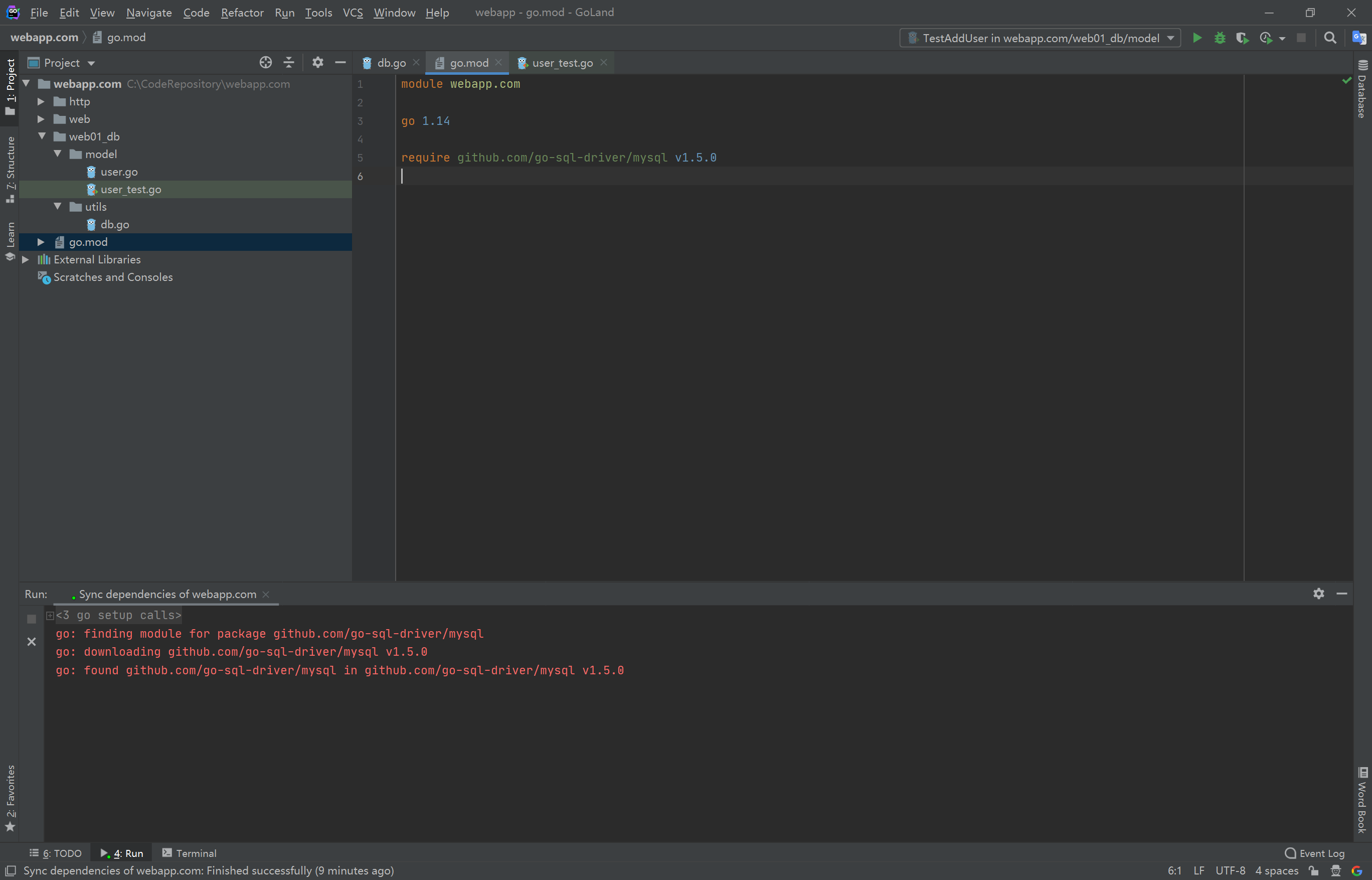Open Search Everywhere magnifier icon

click(x=1330, y=38)
